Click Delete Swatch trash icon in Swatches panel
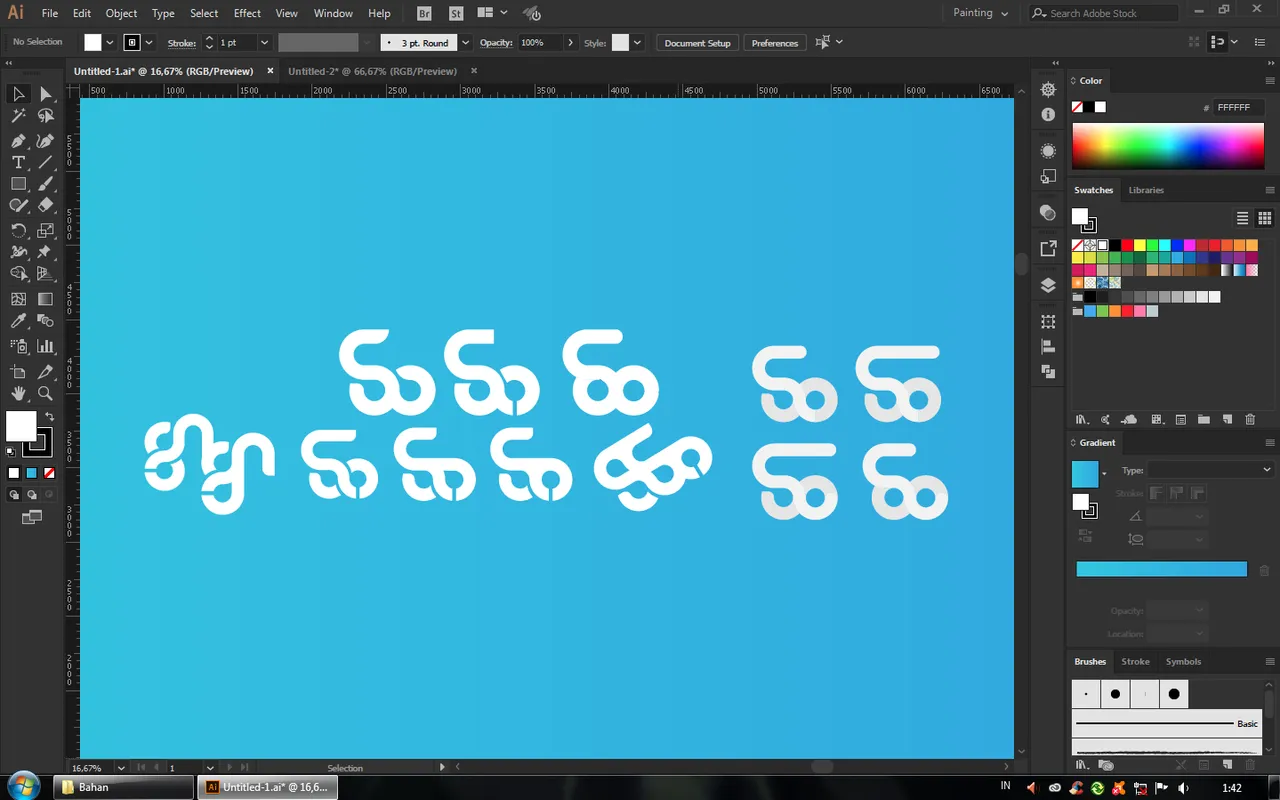The width and height of the screenshot is (1280, 800). pyautogui.click(x=1251, y=420)
